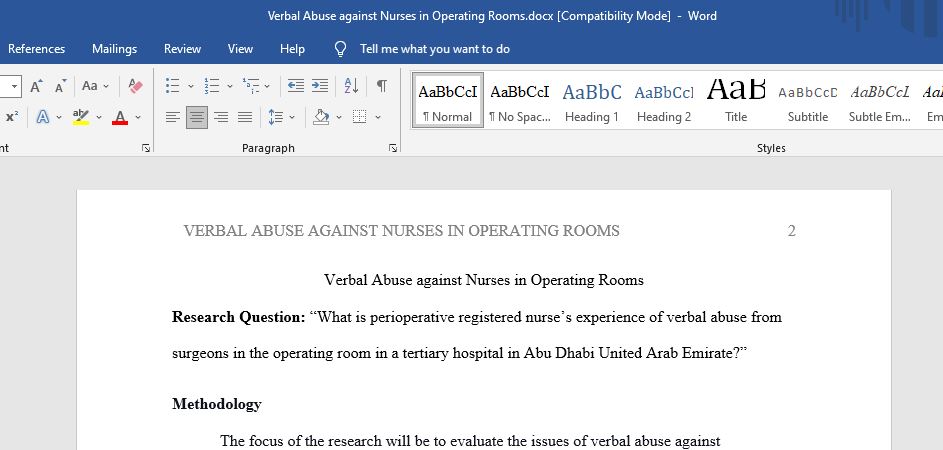This screenshot has width=943, height=450.
Task: Open the Change Case dropdown
Action: tap(96, 86)
